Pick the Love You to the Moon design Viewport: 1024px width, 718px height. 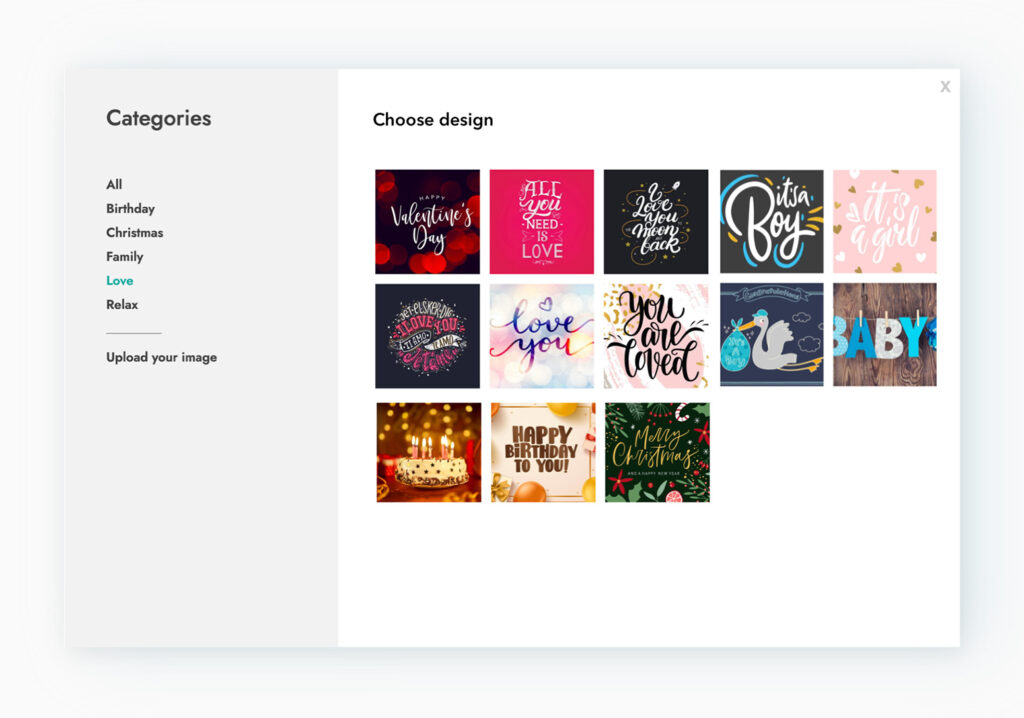(x=656, y=220)
